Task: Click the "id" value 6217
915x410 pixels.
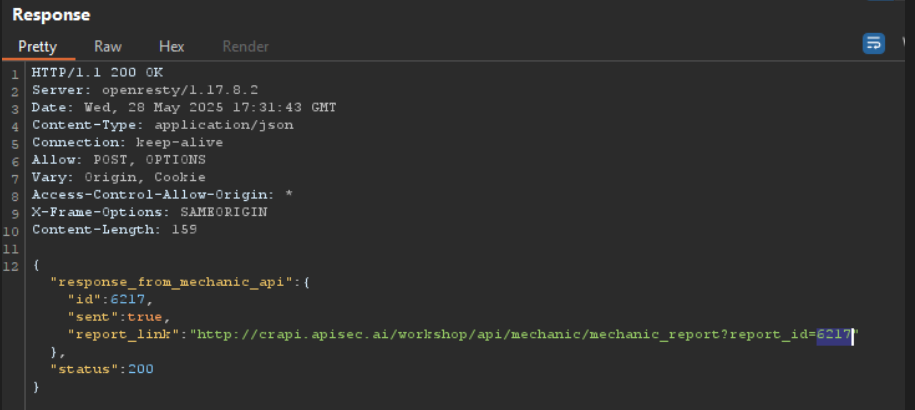Action: click(x=128, y=300)
